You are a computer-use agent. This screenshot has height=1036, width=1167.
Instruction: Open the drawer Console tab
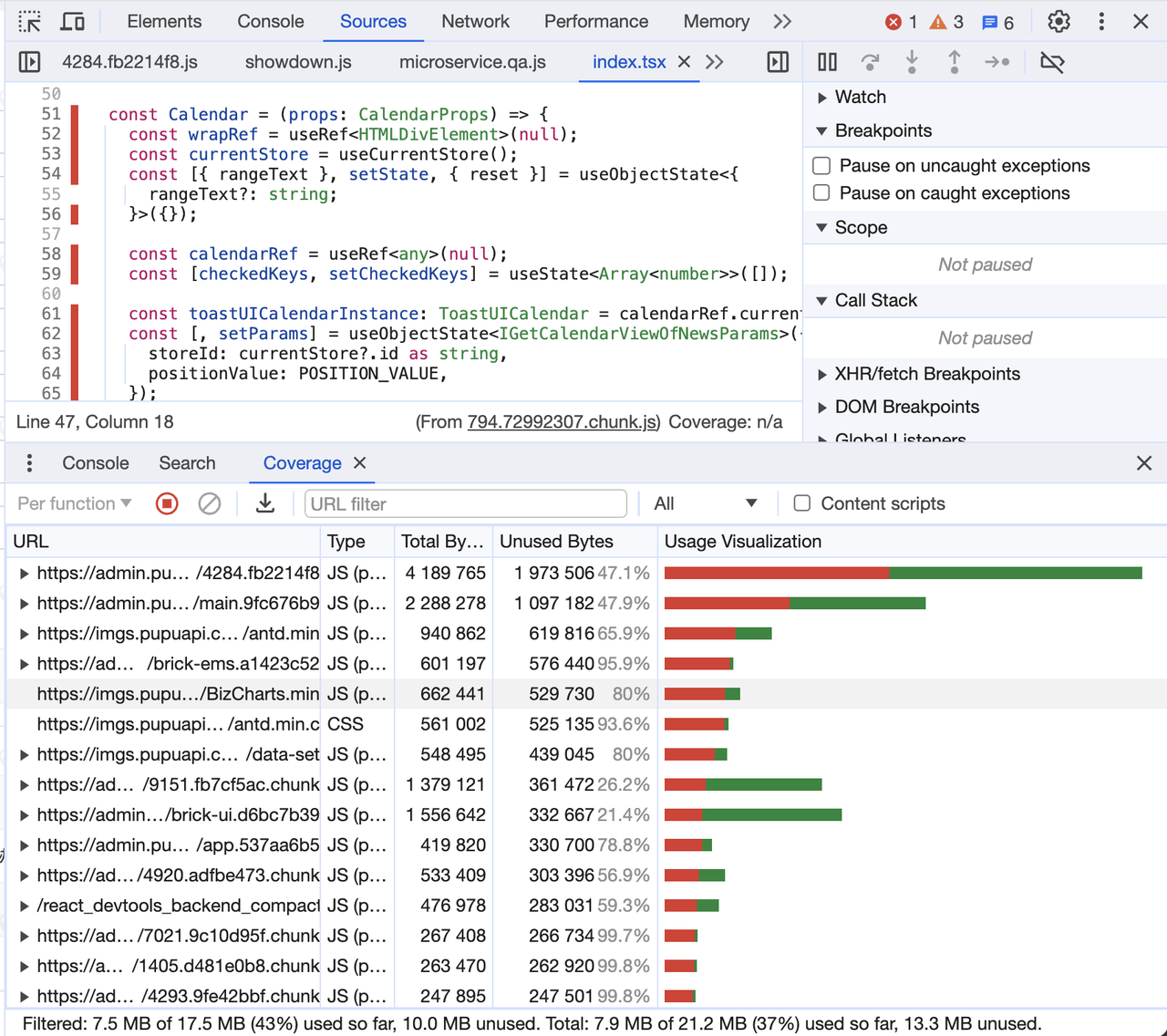pyautogui.click(x=96, y=463)
